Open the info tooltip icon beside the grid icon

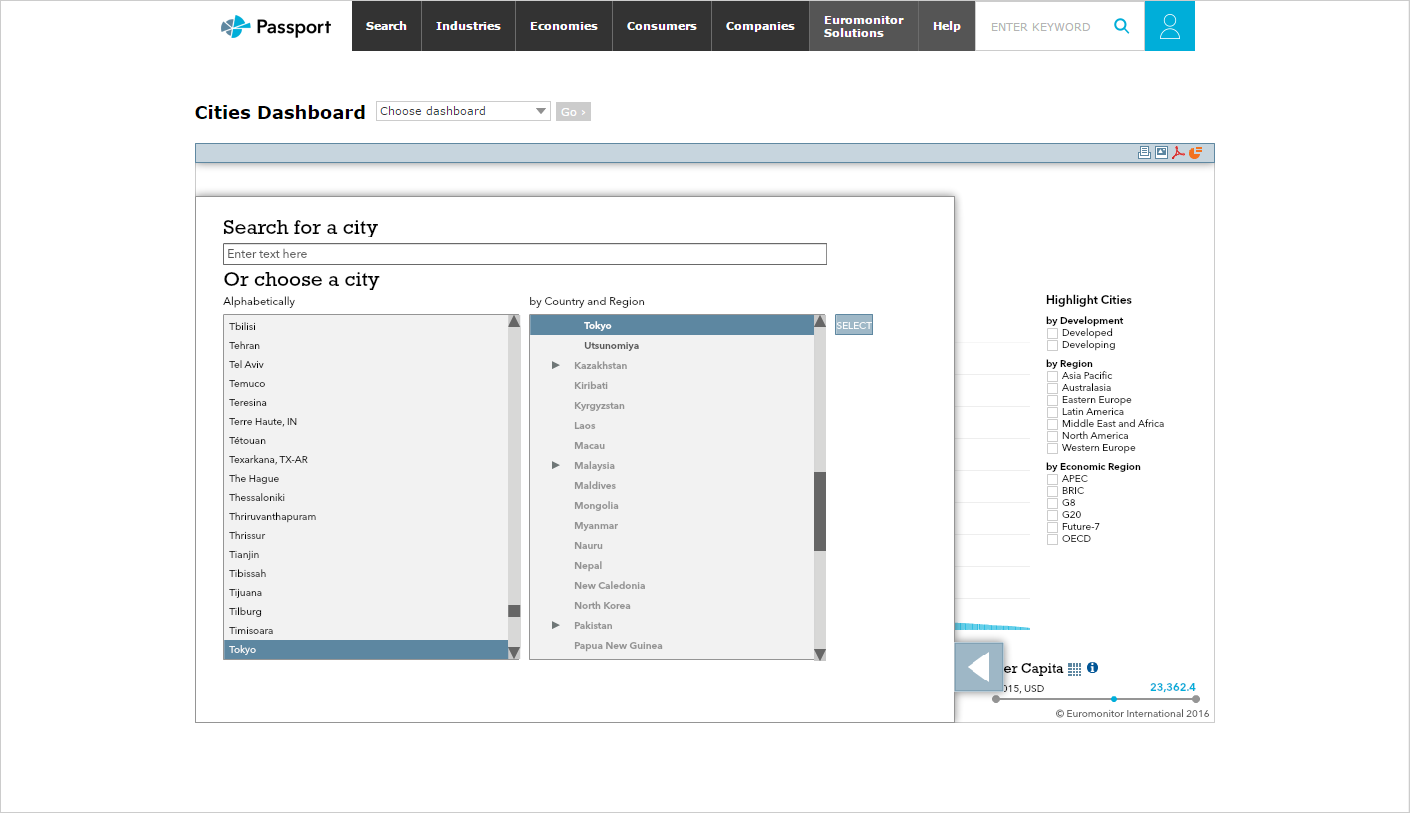coord(1091,668)
